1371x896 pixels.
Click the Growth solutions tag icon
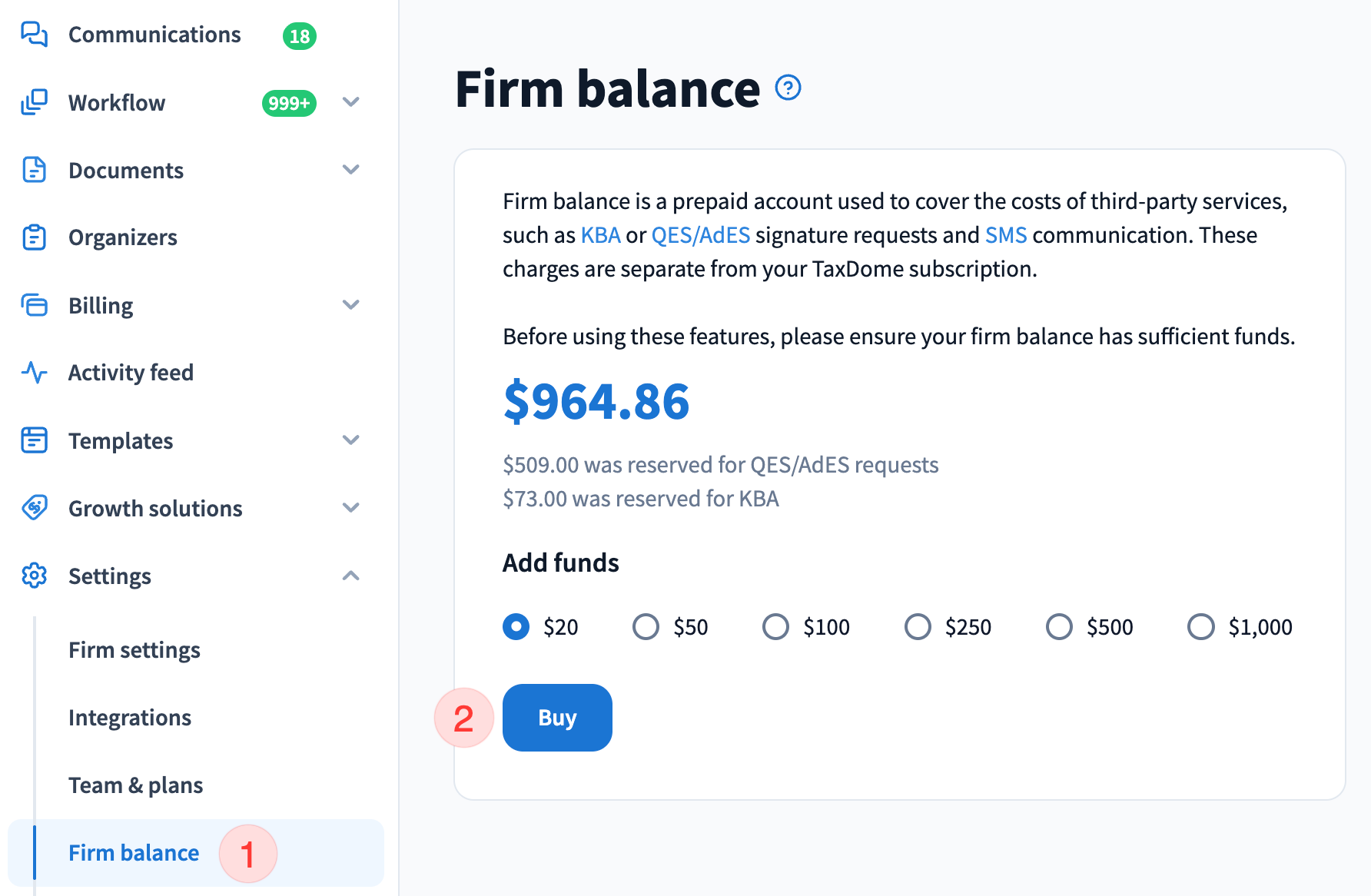pyautogui.click(x=34, y=508)
